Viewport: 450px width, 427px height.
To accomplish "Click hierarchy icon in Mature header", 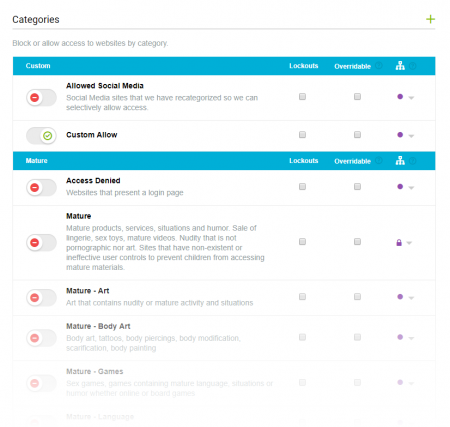I will (x=400, y=161).
